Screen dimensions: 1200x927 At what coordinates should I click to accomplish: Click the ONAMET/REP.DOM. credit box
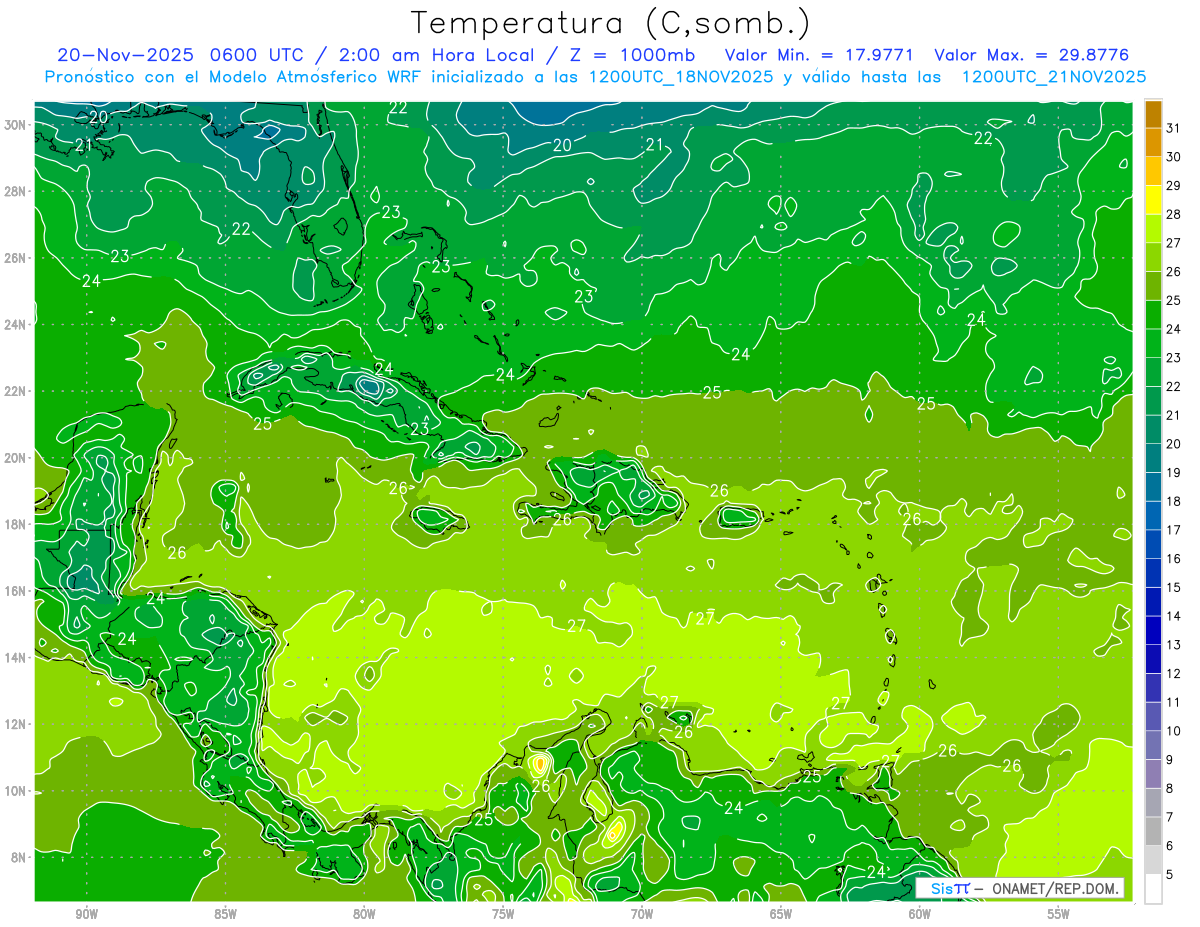point(1020,888)
